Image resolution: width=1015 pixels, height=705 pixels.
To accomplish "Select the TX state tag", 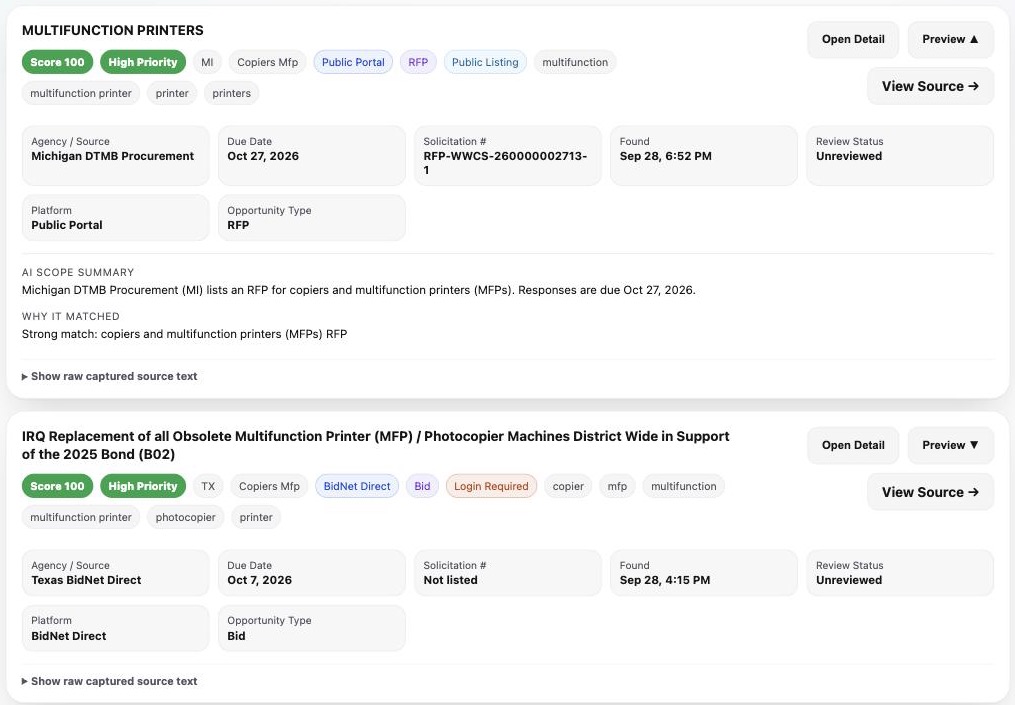I will [x=208, y=486].
